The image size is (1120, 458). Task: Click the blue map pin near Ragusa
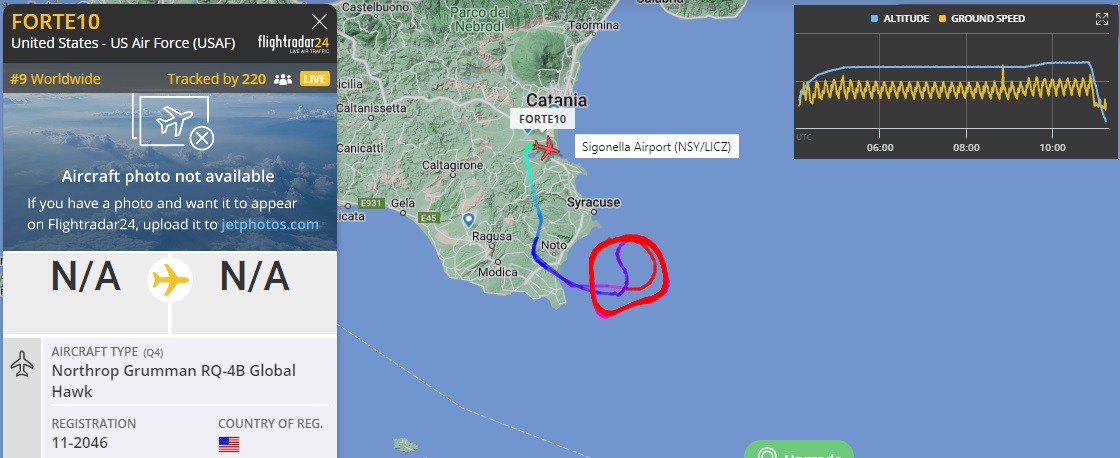[469, 219]
